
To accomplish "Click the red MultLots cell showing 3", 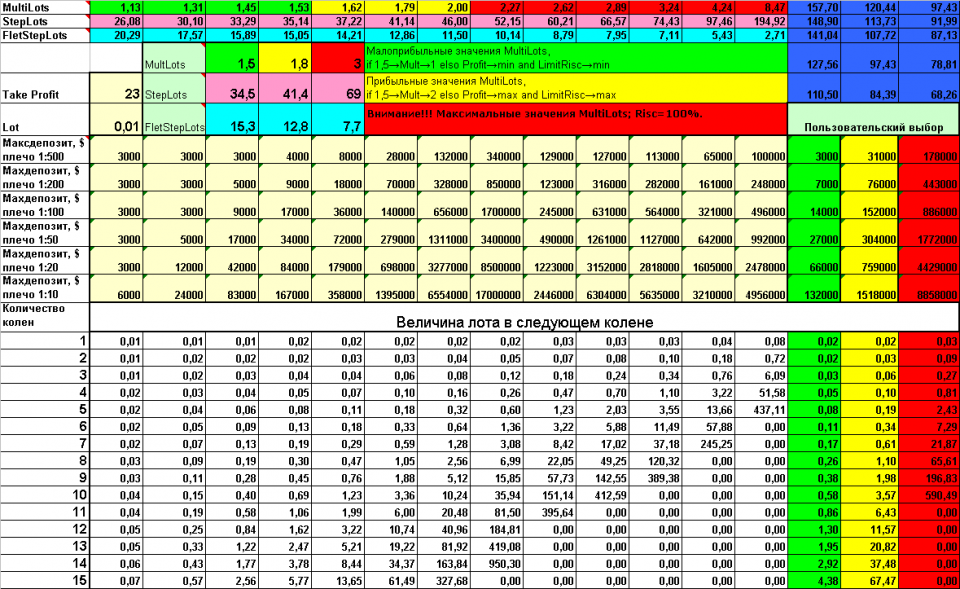I will (x=338, y=58).
